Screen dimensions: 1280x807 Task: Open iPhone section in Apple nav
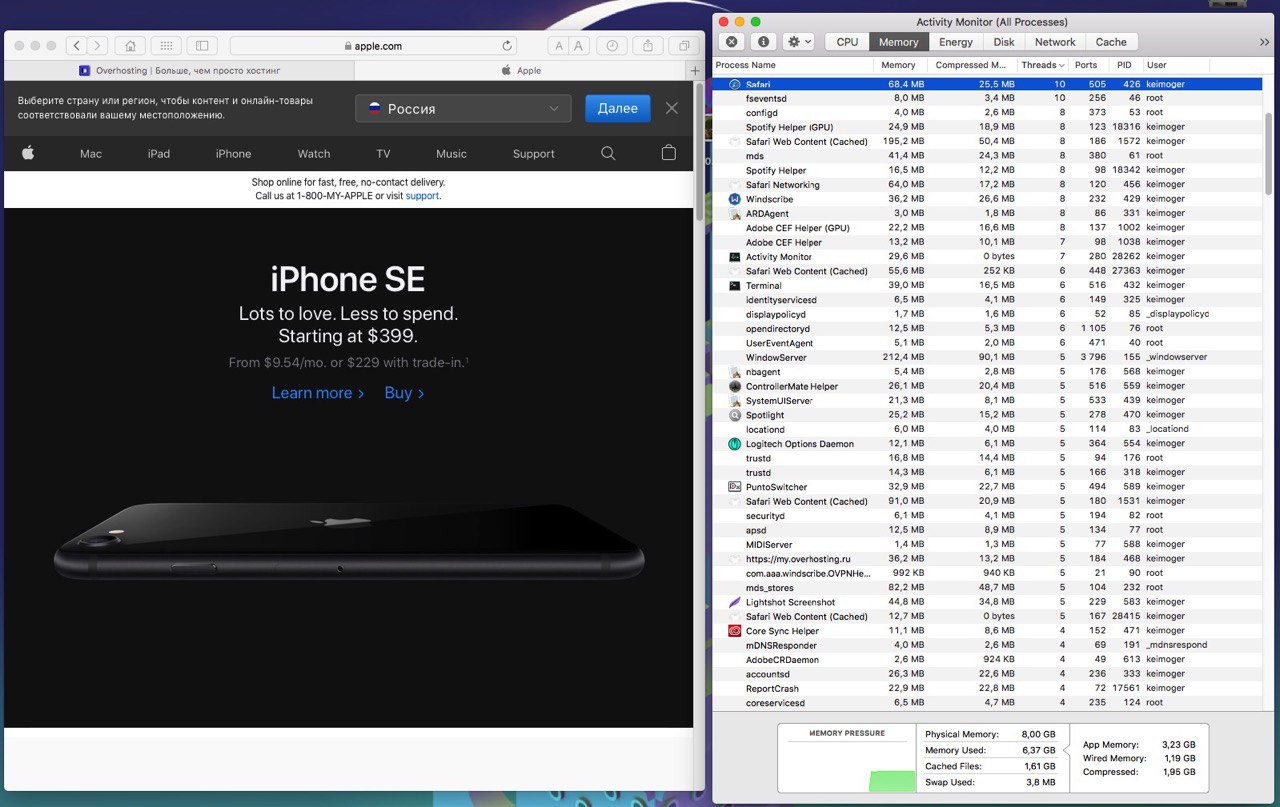(x=233, y=154)
